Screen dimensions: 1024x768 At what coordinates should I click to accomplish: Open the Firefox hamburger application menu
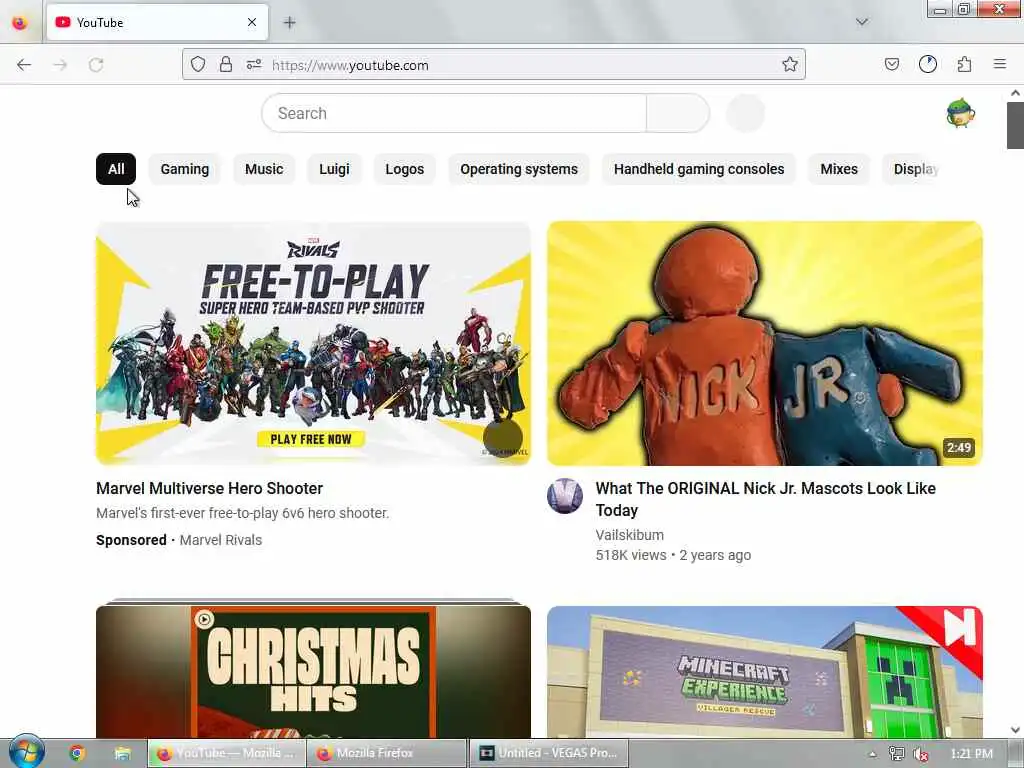click(x=999, y=64)
